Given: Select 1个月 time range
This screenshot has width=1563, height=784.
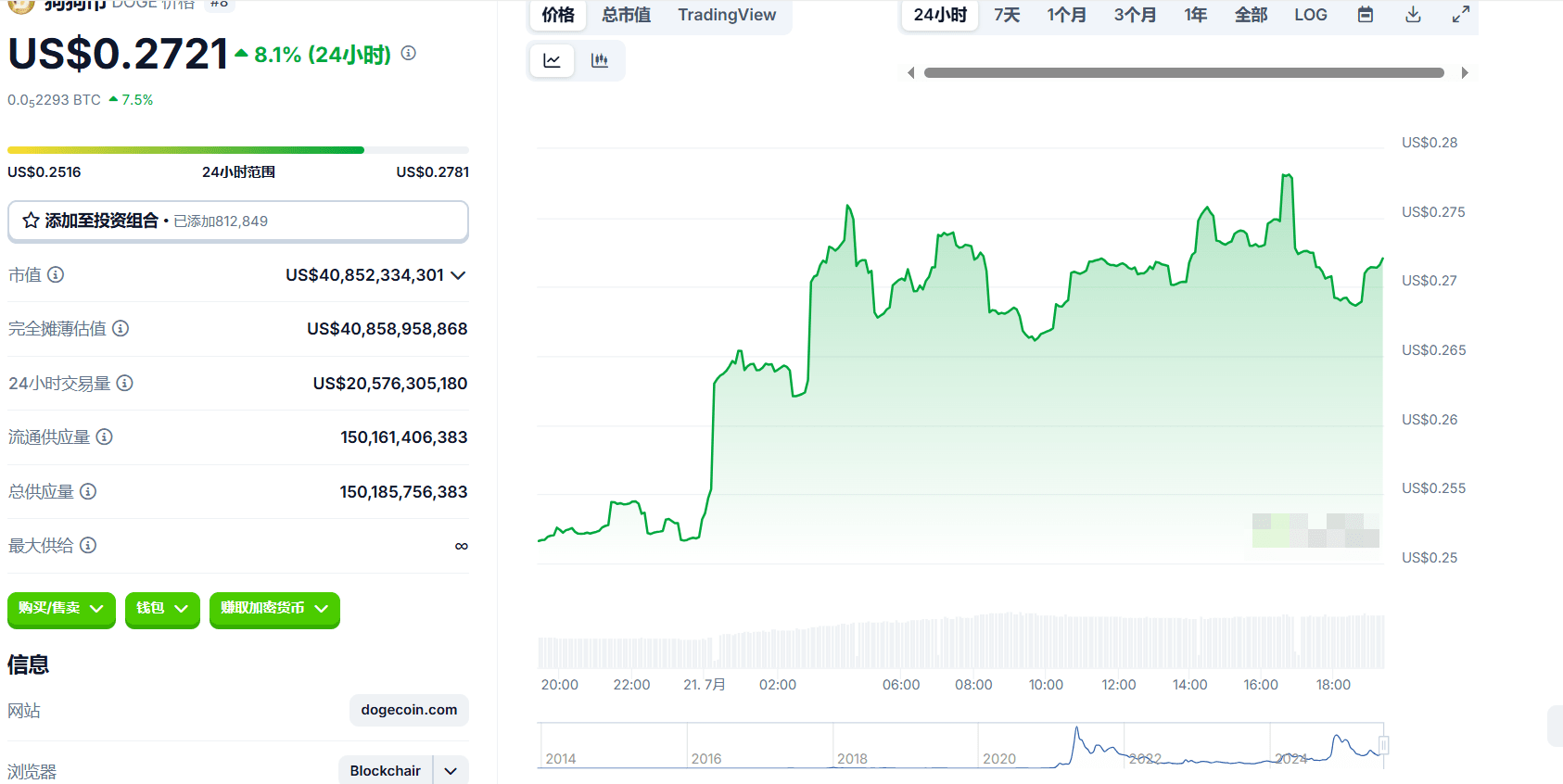Looking at the screenshot, I should click(1066, 15).
